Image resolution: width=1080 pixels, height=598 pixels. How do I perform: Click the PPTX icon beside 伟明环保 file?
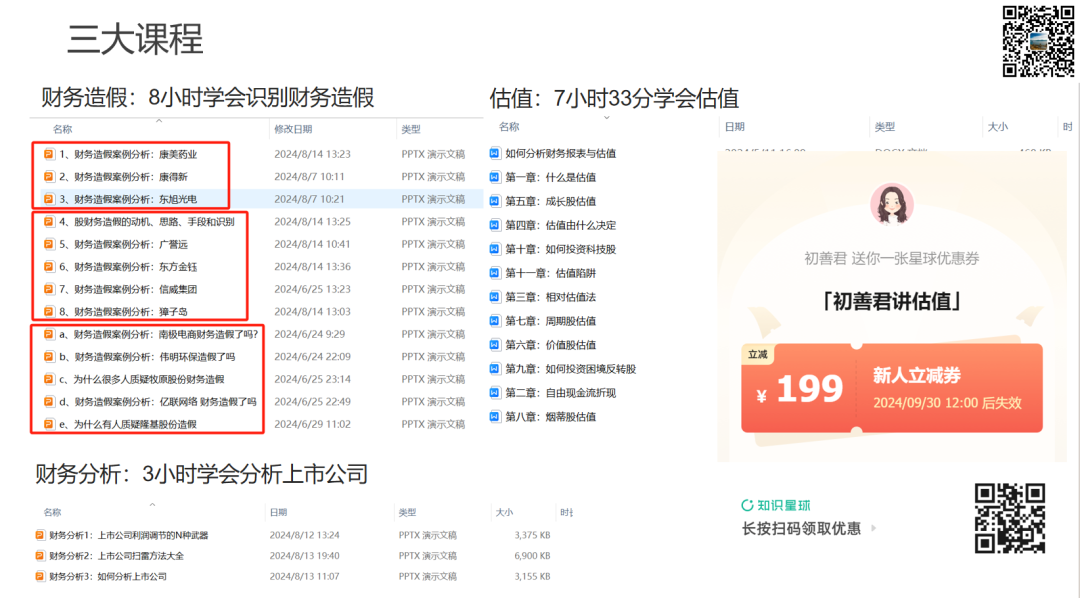49,356
